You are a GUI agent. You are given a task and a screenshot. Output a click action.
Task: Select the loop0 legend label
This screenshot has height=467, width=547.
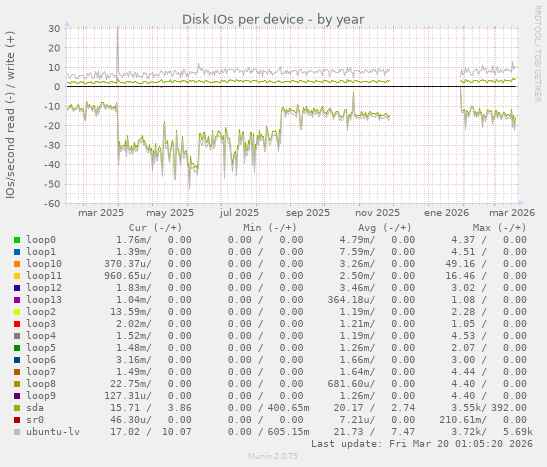[41, 240]
